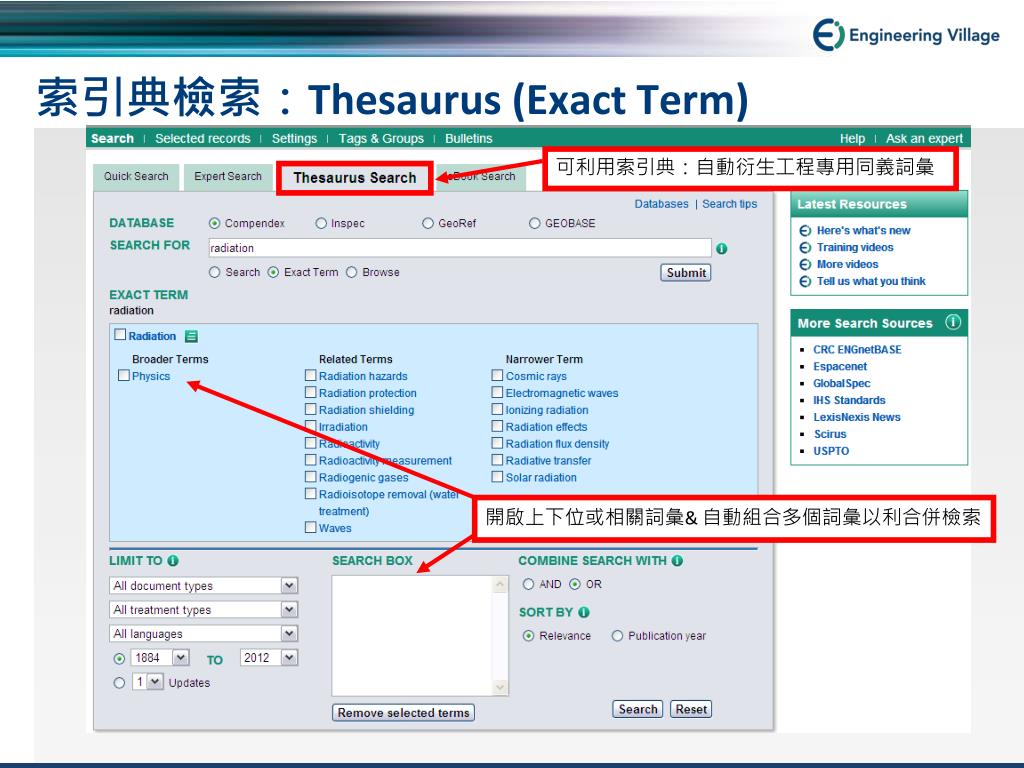Select the GEOBASE database radio button
This screenshot has width=1024, height=768.
(x=535, y=223)
